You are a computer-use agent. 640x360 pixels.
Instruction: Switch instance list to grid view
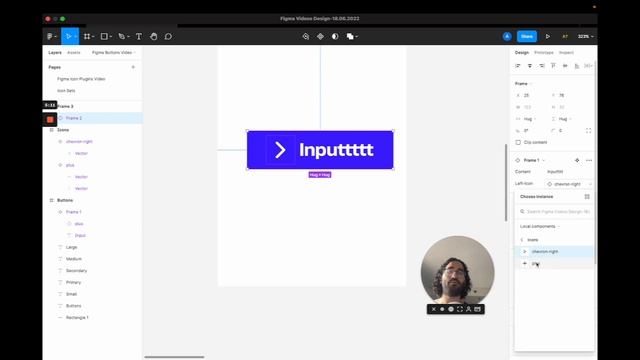point(587,197)
